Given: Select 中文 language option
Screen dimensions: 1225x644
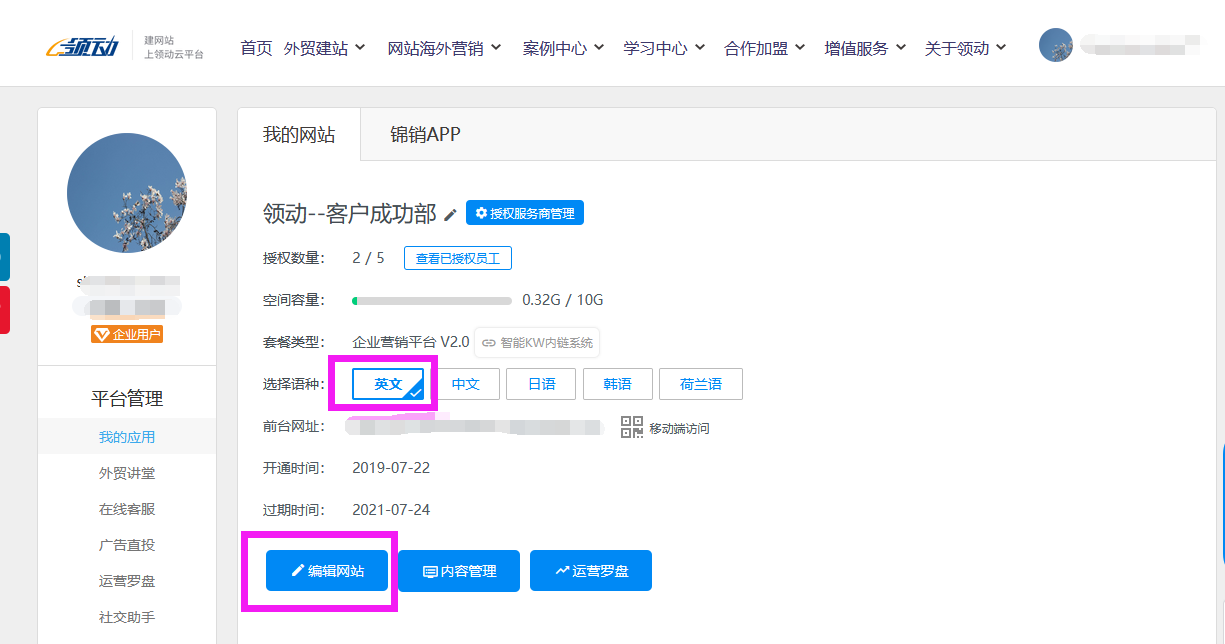Looking at the screenshot, I should tap(466, 384).
